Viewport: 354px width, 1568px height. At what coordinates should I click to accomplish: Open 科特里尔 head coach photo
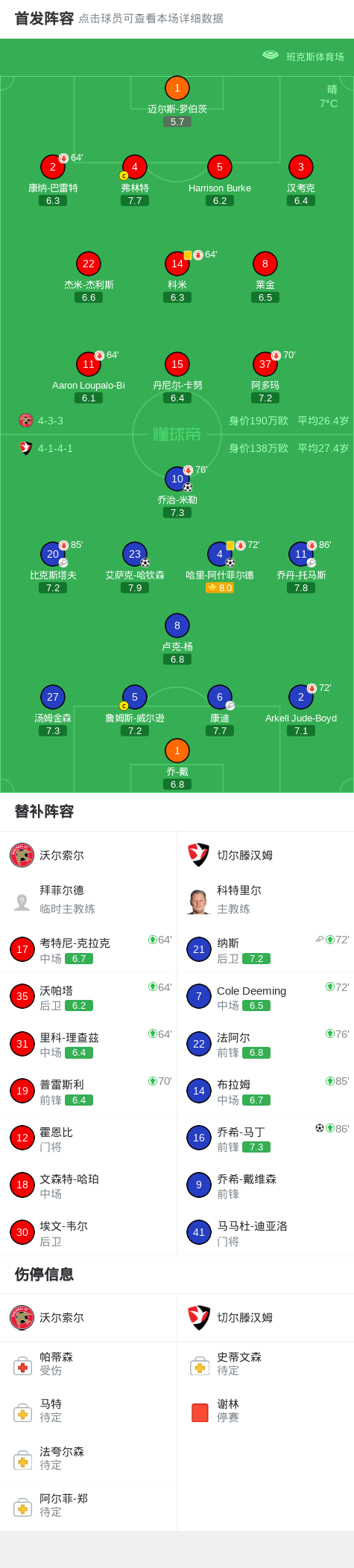click(198, 901)
